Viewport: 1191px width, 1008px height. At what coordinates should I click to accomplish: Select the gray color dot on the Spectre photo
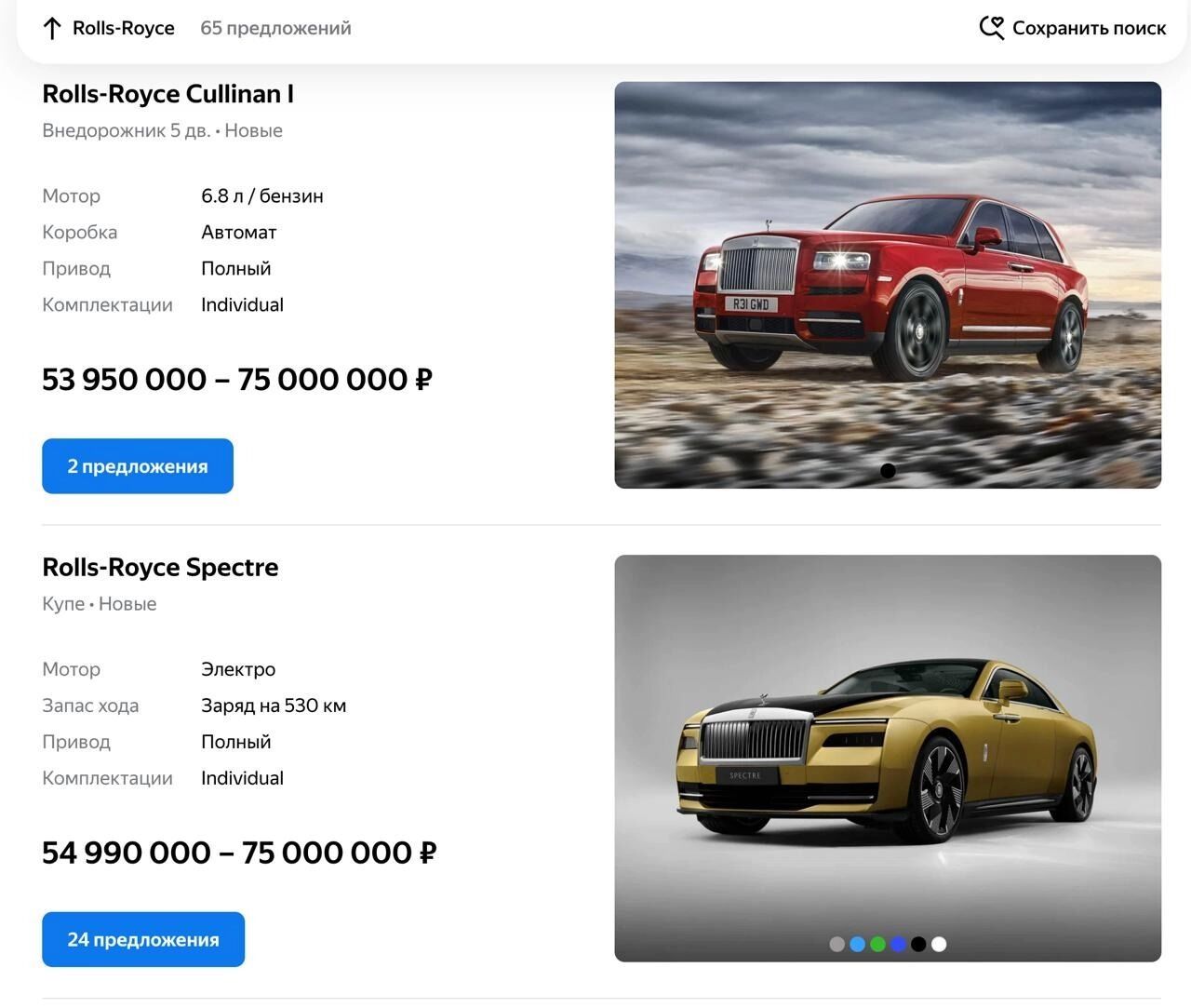click(836, 945)
